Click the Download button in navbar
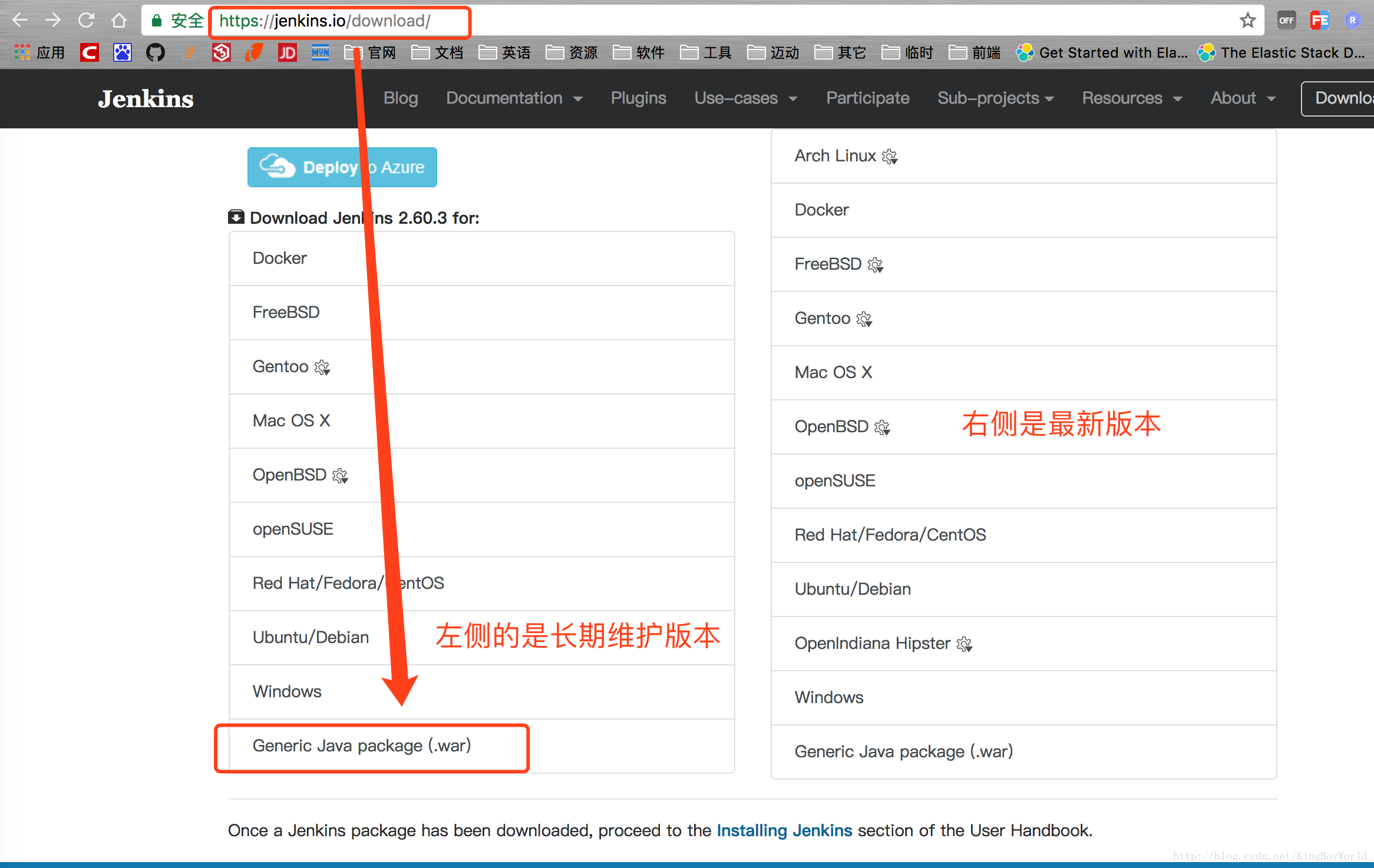 (1339, 98)
